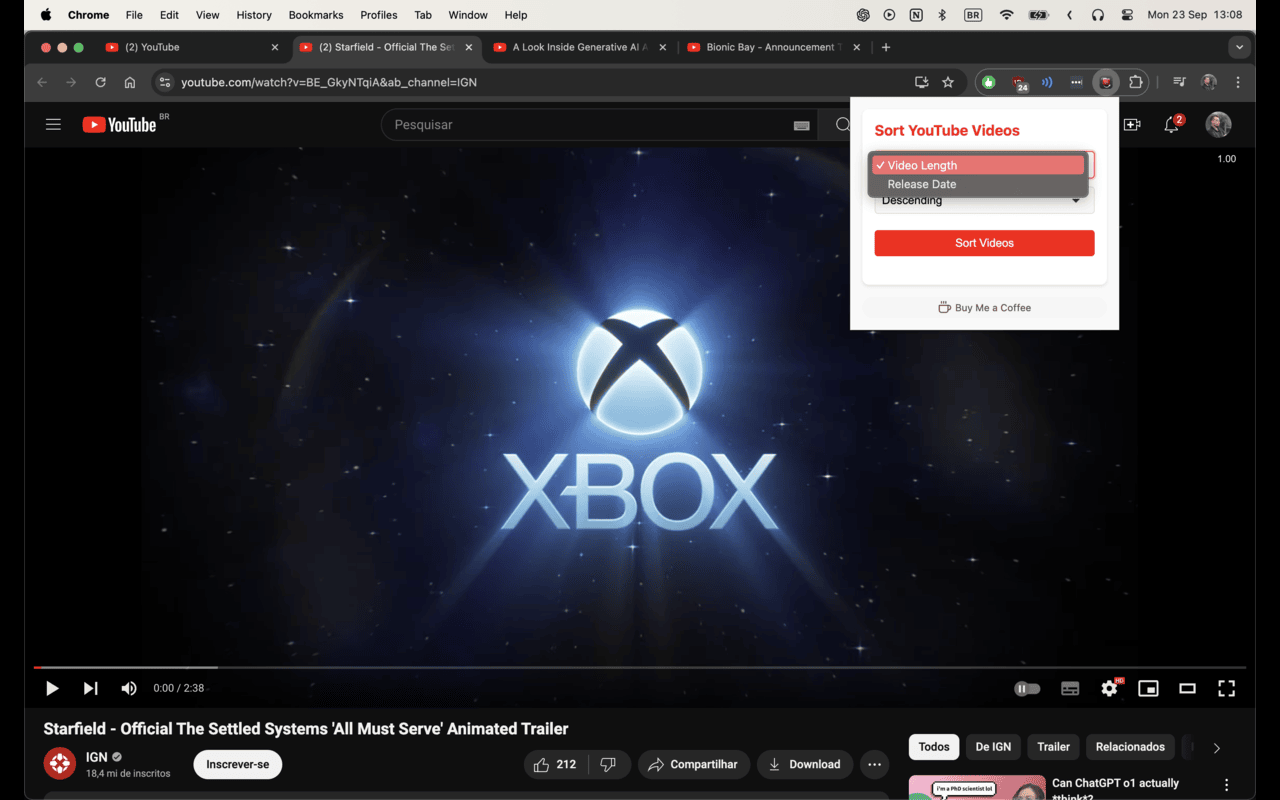
Task: Click install app icon in address bar
Action: (x=921, y=82)
